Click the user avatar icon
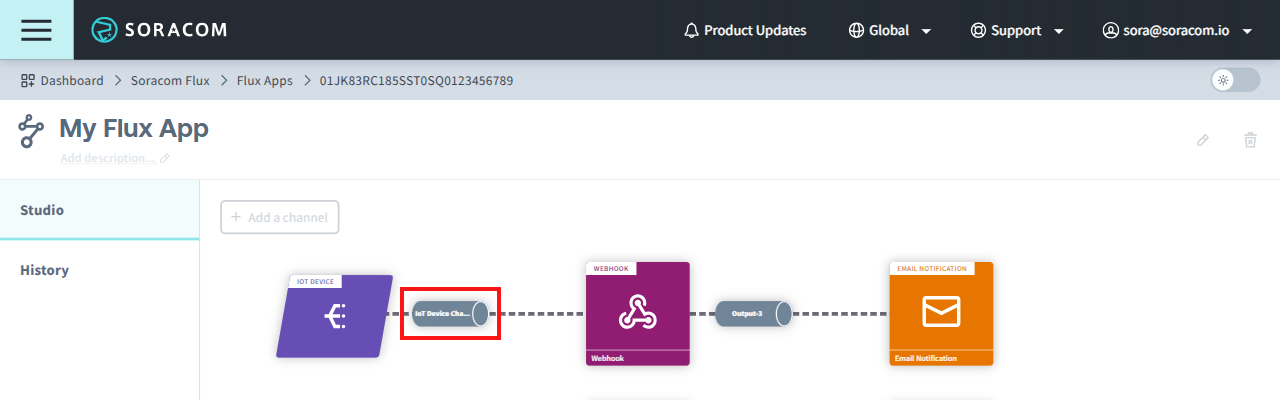This screenshot has width=1280, height=400. (x=1110, y=30)
